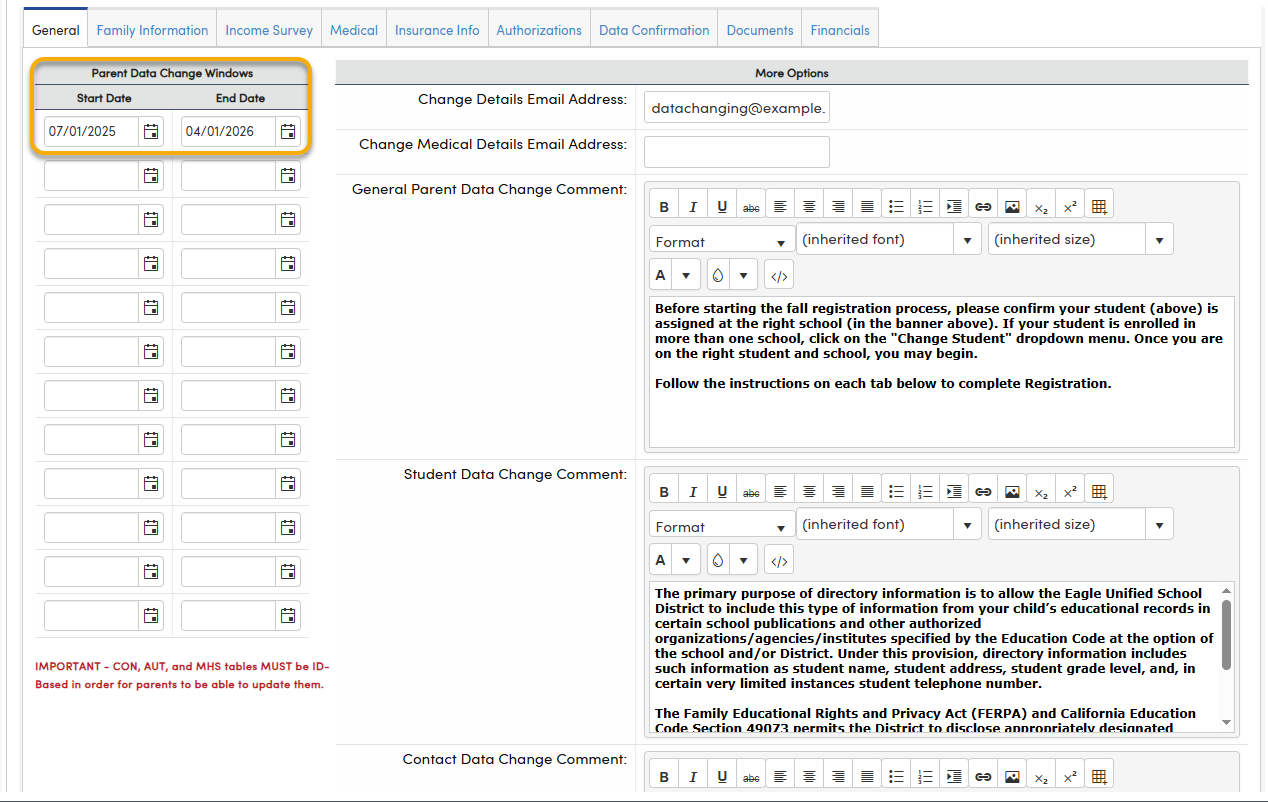This screenshot has height=802, width=1268.
Task: Apply superscript in General Parent comment editor
Action: (1070, 206)
